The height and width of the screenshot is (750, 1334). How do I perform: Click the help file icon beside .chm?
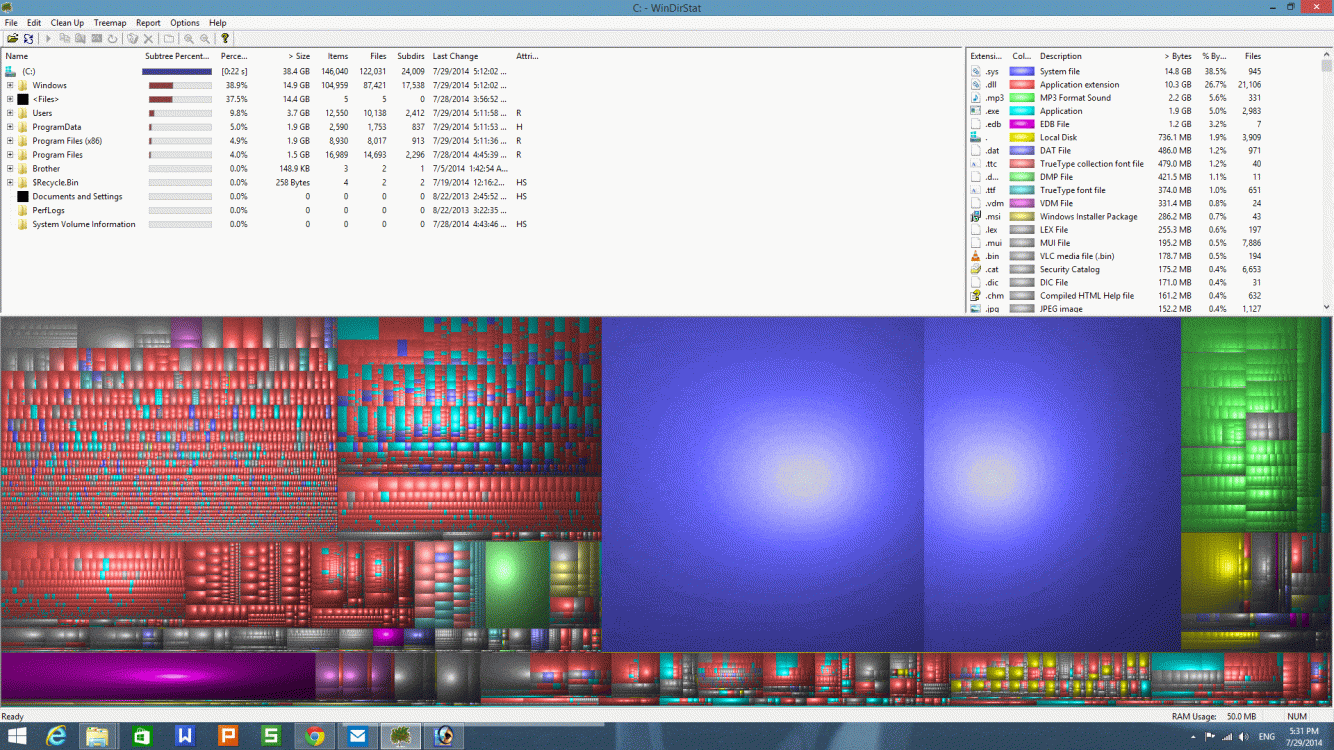[x=976, y=296]
